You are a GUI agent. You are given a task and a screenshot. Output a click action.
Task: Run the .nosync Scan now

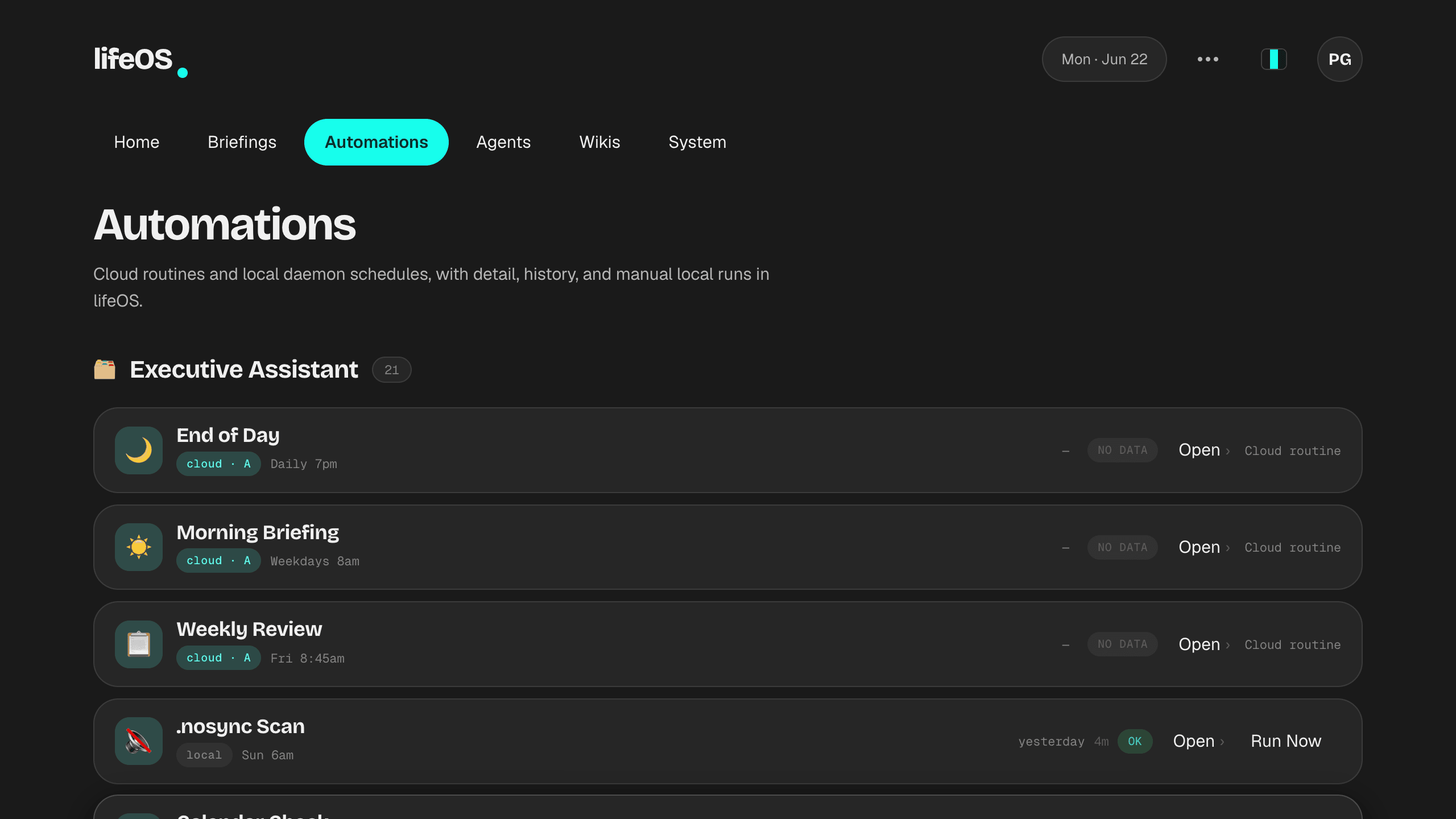pyautogui.click(x=1285, y=741)
